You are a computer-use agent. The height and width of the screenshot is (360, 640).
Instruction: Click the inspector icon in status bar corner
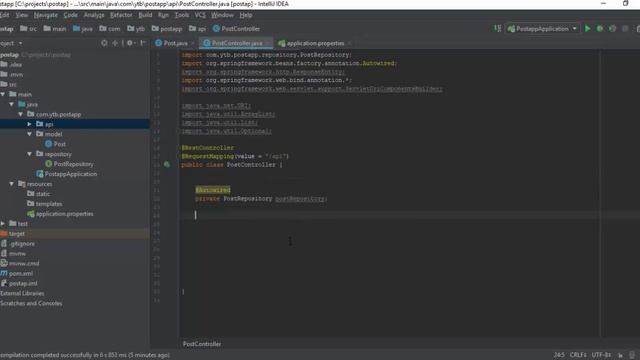(x=632, y=355)
